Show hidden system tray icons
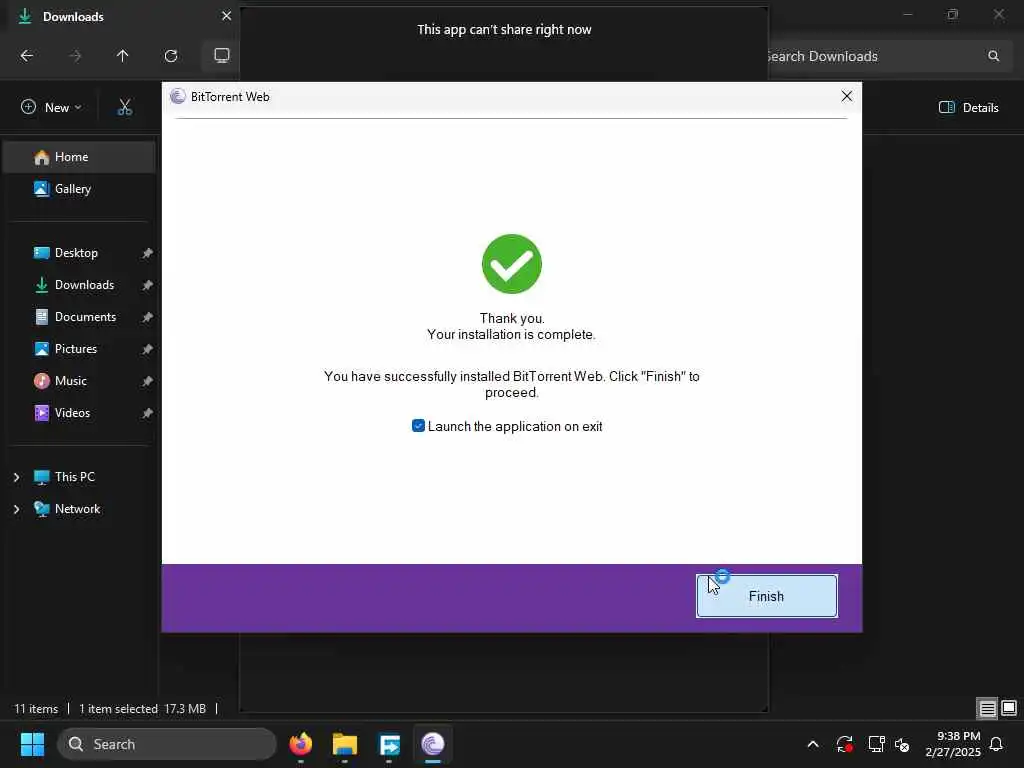 pos(813,744)
